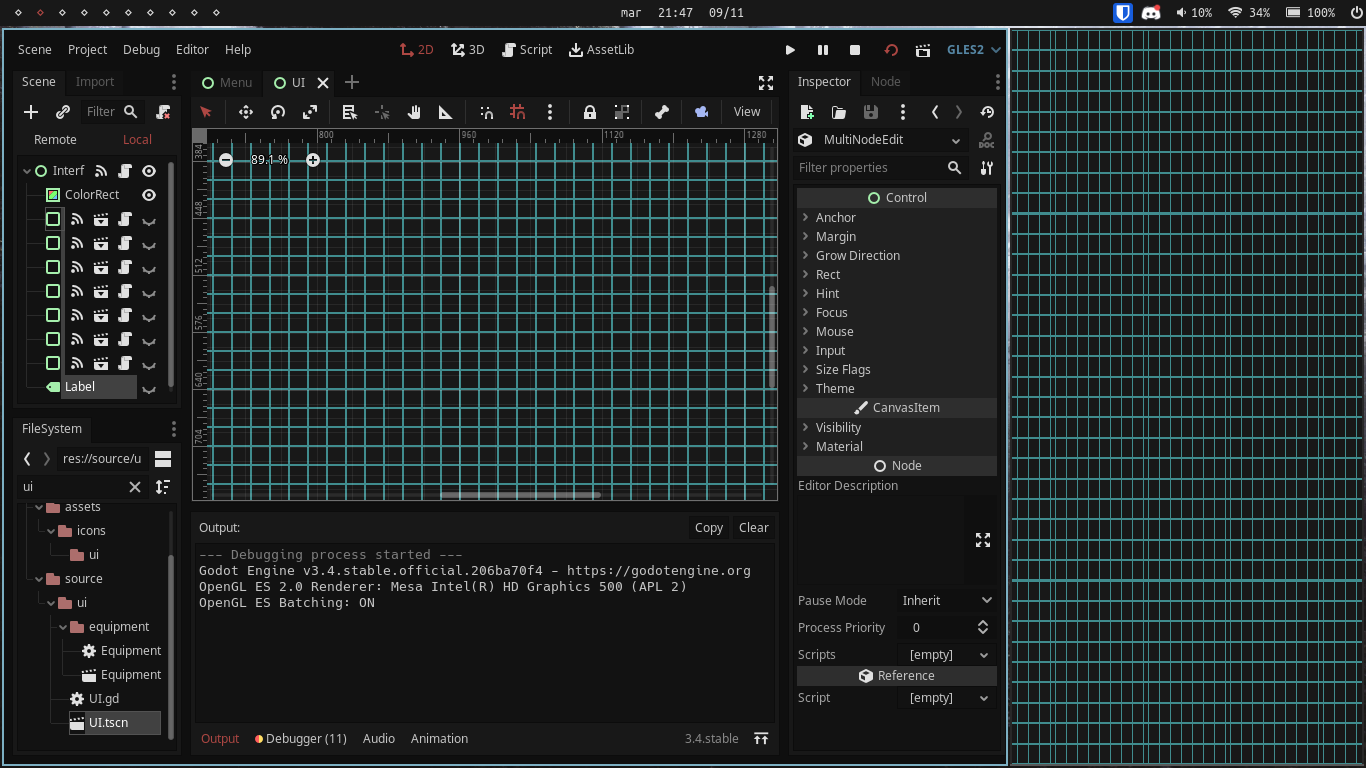Open the FileSystem sort options
This screenshot has width=1366, height=768.
[163, 487]
